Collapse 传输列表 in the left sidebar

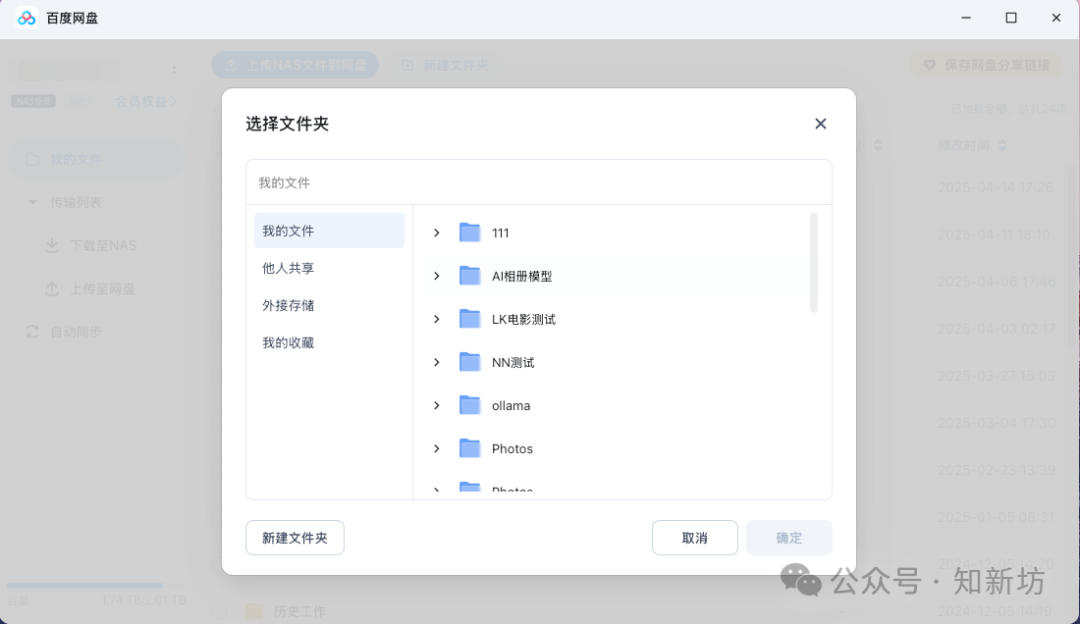point(31,201)
